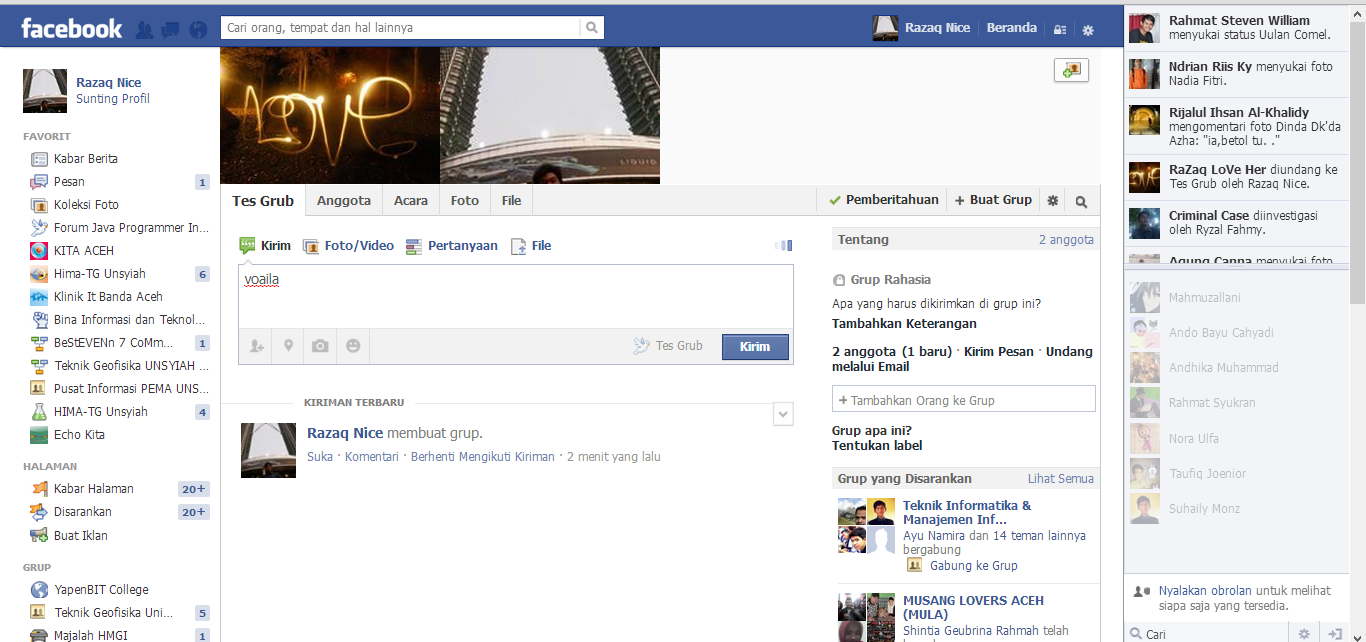Click the search magnifier button

(x=593, y=28)
